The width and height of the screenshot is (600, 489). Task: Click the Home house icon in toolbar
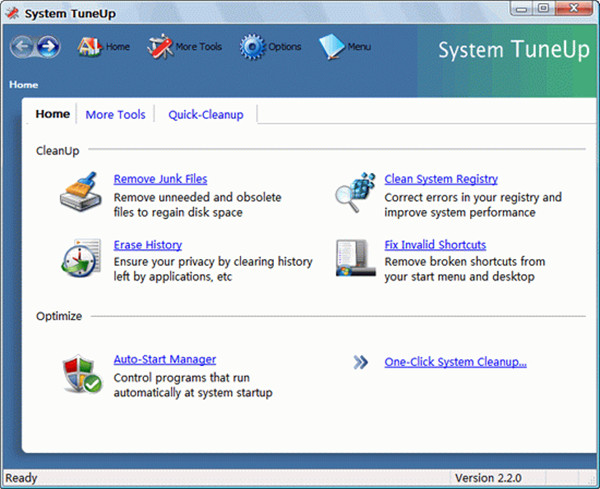(90, 47)
